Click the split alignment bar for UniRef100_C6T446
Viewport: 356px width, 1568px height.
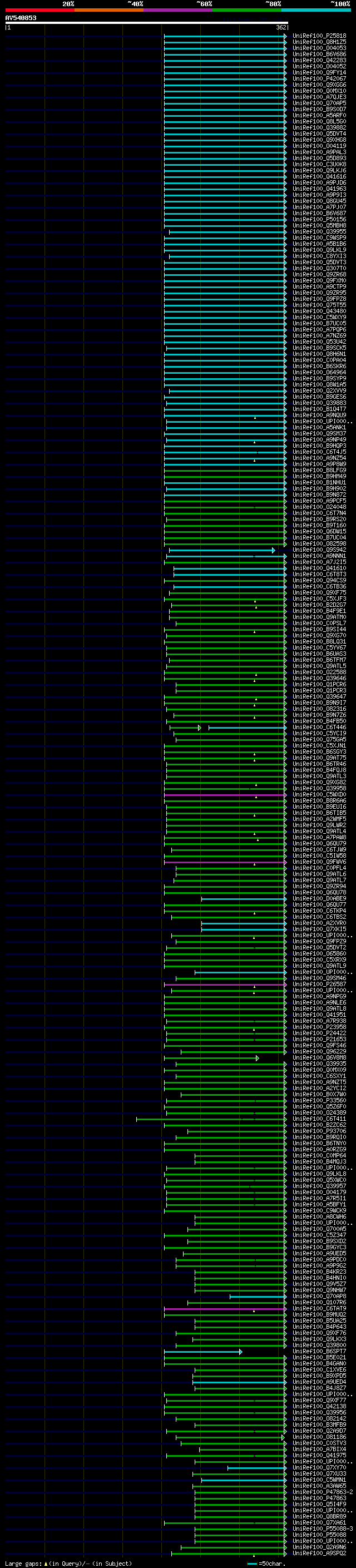228,728
